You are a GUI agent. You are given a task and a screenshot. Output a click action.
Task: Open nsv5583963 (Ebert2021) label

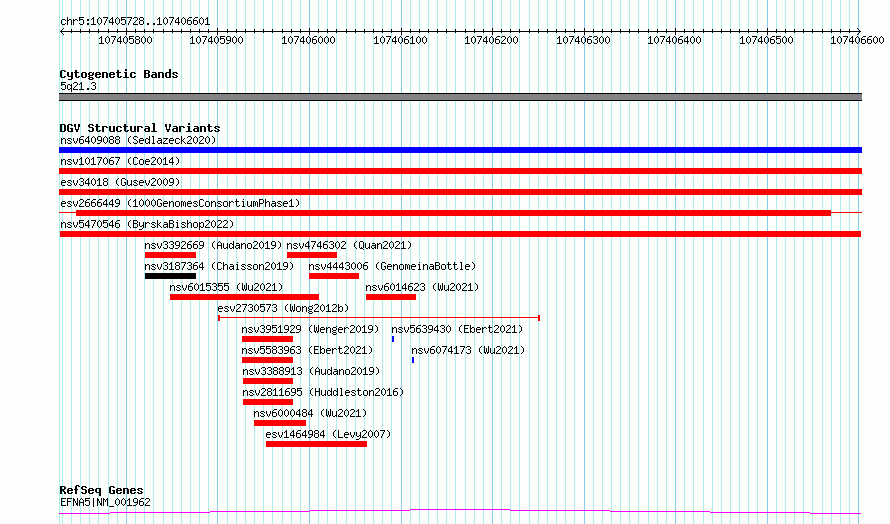tap(307, 350)
